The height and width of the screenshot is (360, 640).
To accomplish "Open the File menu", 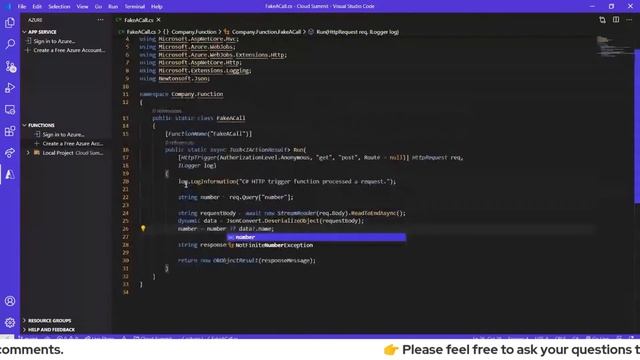I will pos(22,6).
